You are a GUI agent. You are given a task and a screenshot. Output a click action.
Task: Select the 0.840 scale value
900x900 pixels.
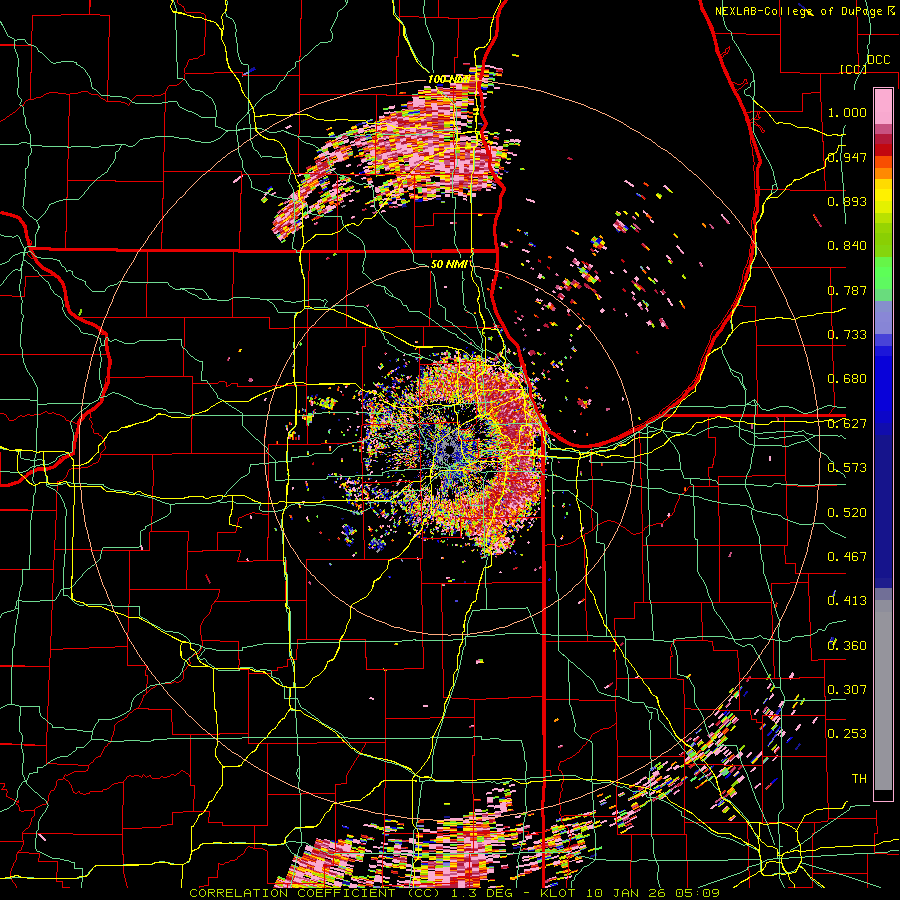(x=847, y=246)
